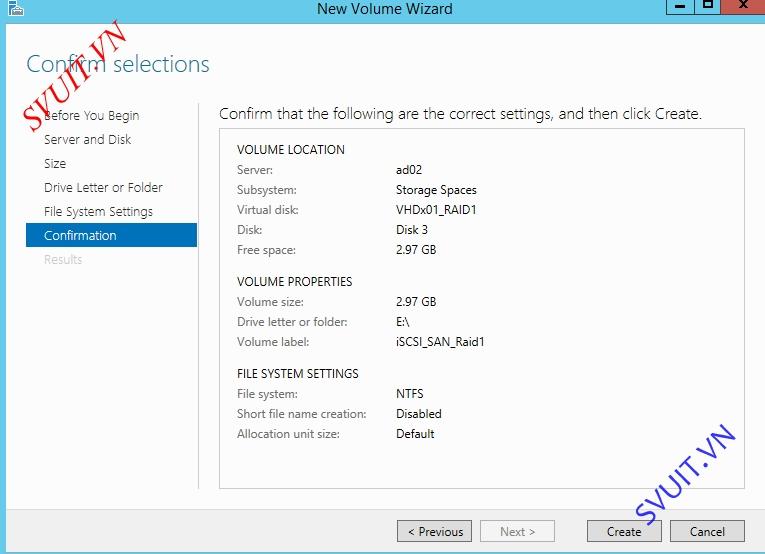Click the server value 'ad02'
Screen dimensions: 765x554
[x=409, y=170]
